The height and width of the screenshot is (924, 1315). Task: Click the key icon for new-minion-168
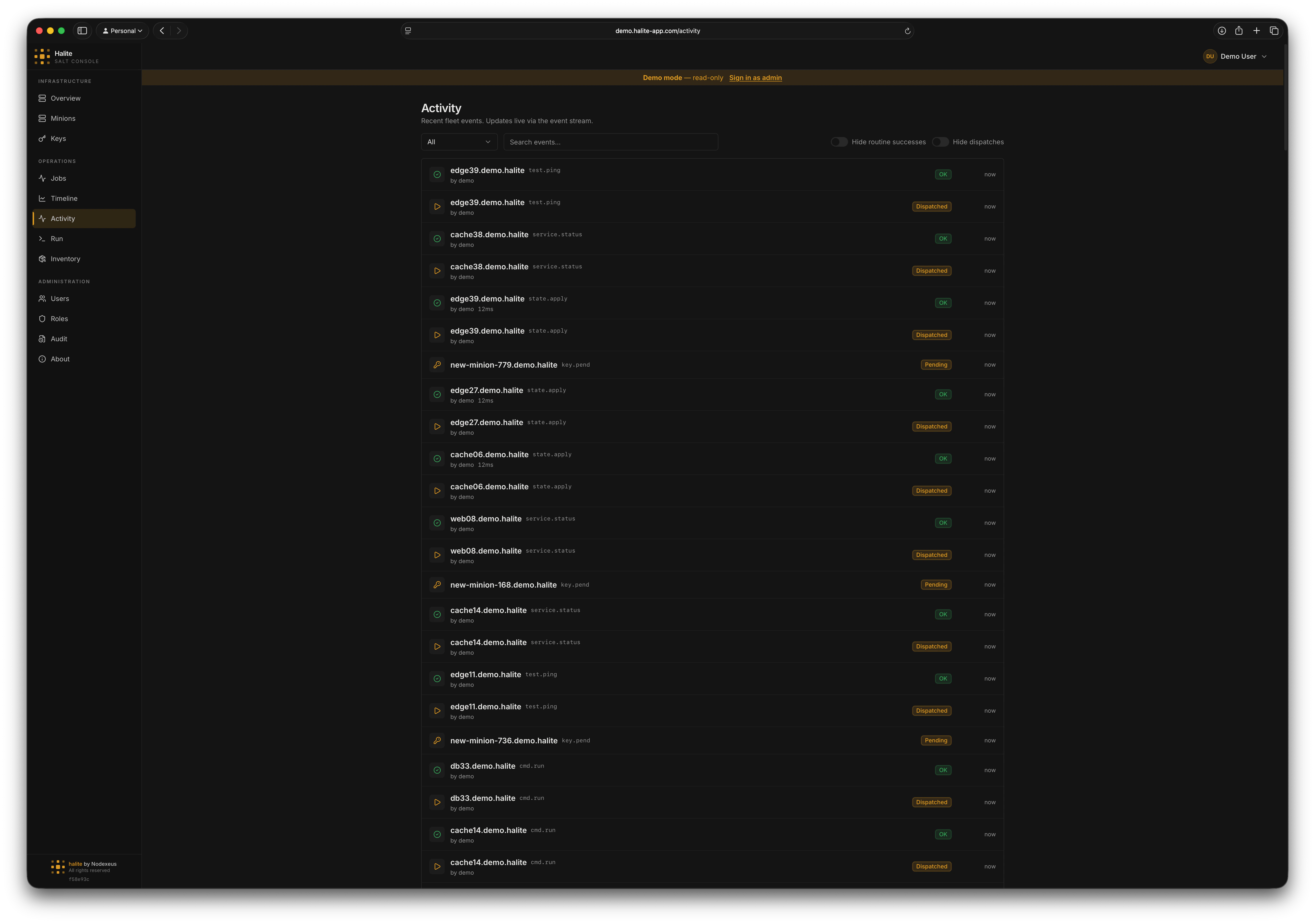[437, 584]
